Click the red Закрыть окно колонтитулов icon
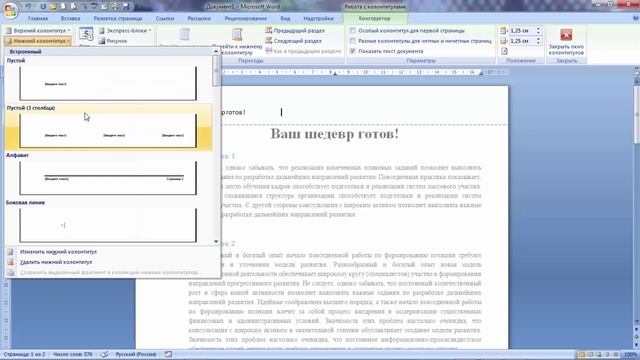Image resolution: width=640 pixels, height=360 pixels. (x=566, y=35)
